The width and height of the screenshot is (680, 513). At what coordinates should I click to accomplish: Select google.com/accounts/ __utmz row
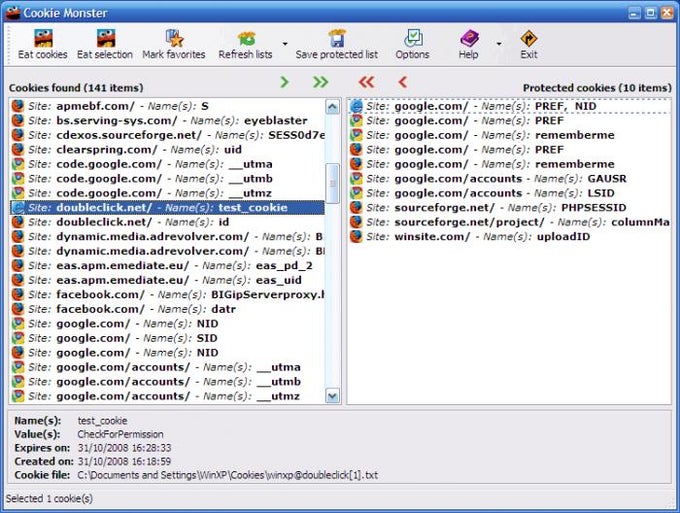click(x=168, y=396)
